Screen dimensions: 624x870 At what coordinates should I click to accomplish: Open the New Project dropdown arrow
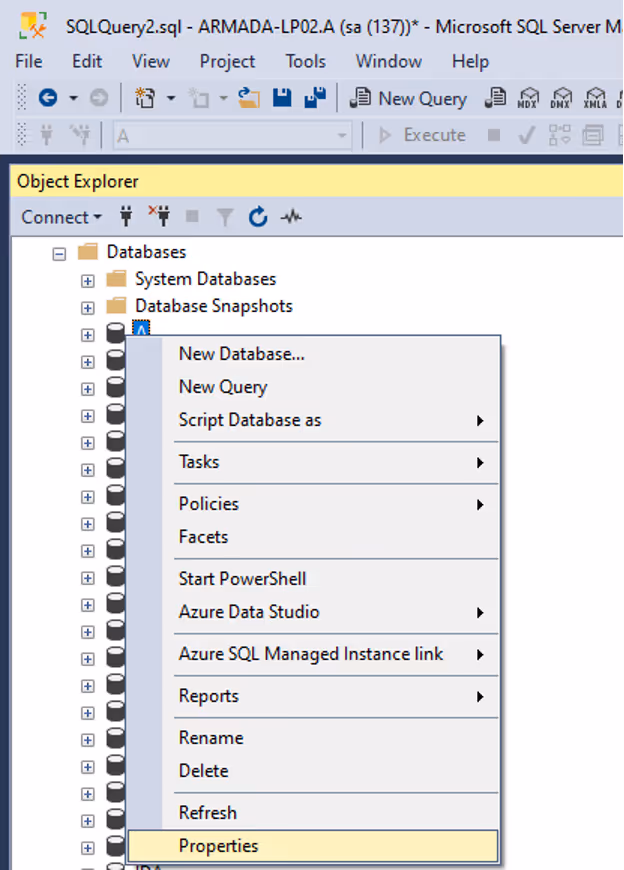171,98
